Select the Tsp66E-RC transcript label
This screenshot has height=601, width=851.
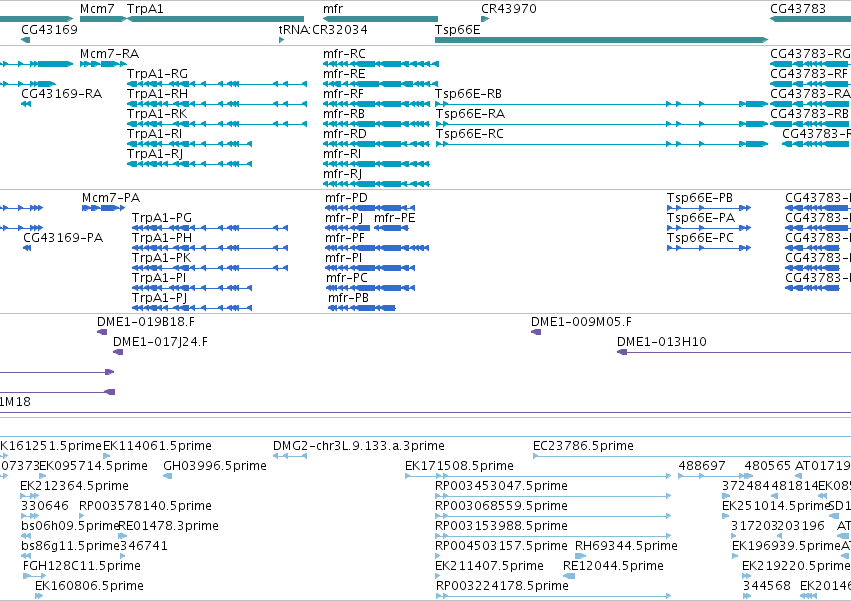pos(469,134)
